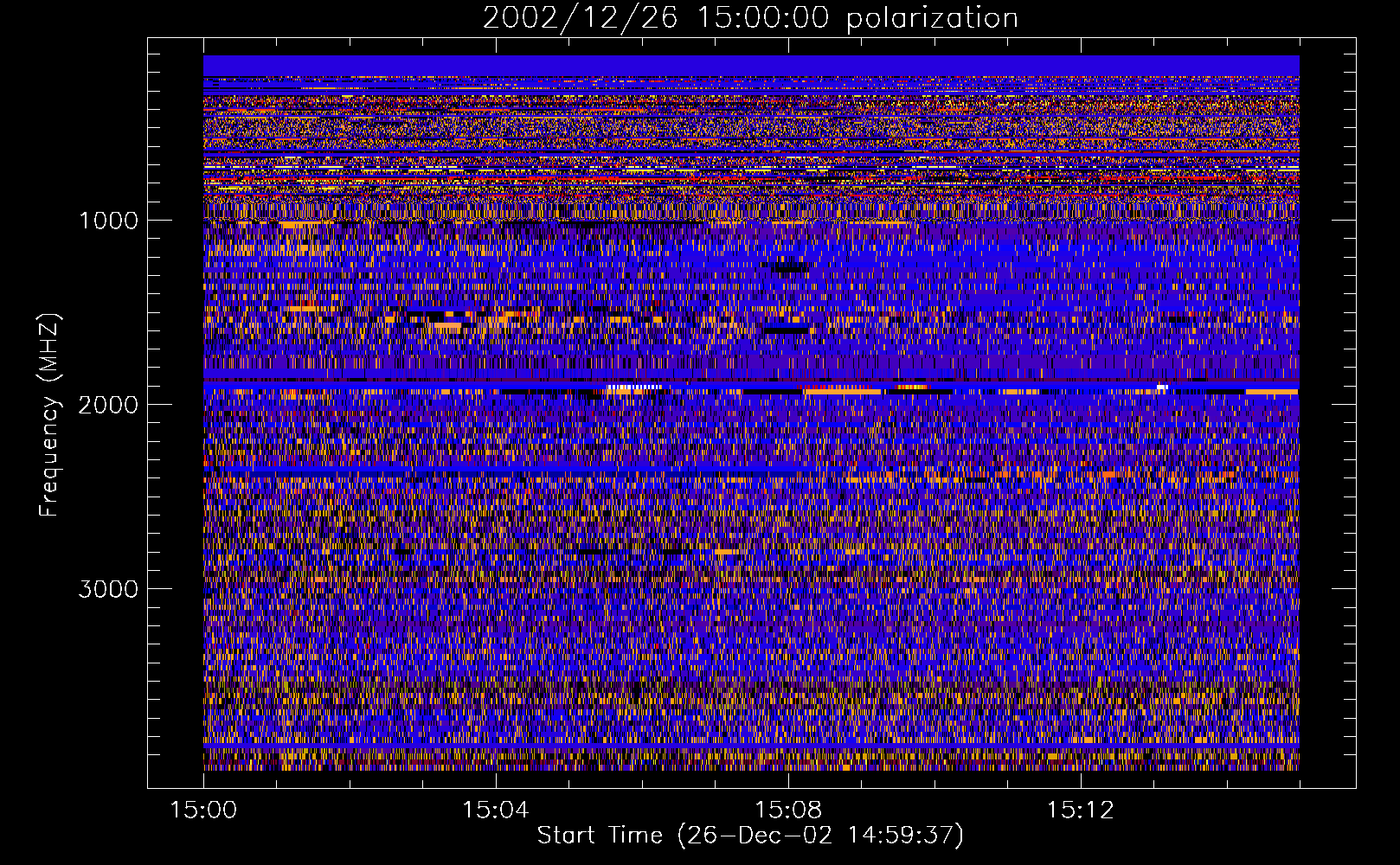Screen dimensions: 1400x865
Task: Click the plot title '2002/12/26 15:00:00 polarization'
Action: 750,17
